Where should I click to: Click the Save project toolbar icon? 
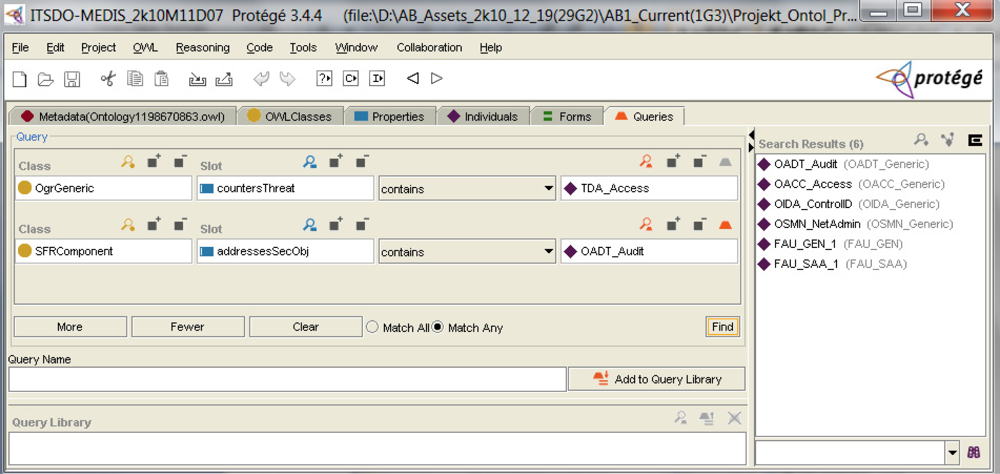coord(72,79)
